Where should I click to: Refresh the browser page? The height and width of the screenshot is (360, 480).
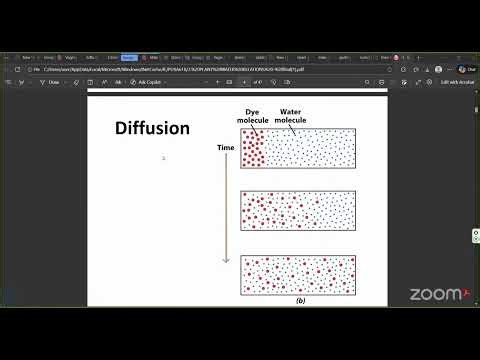pos(18,69)
